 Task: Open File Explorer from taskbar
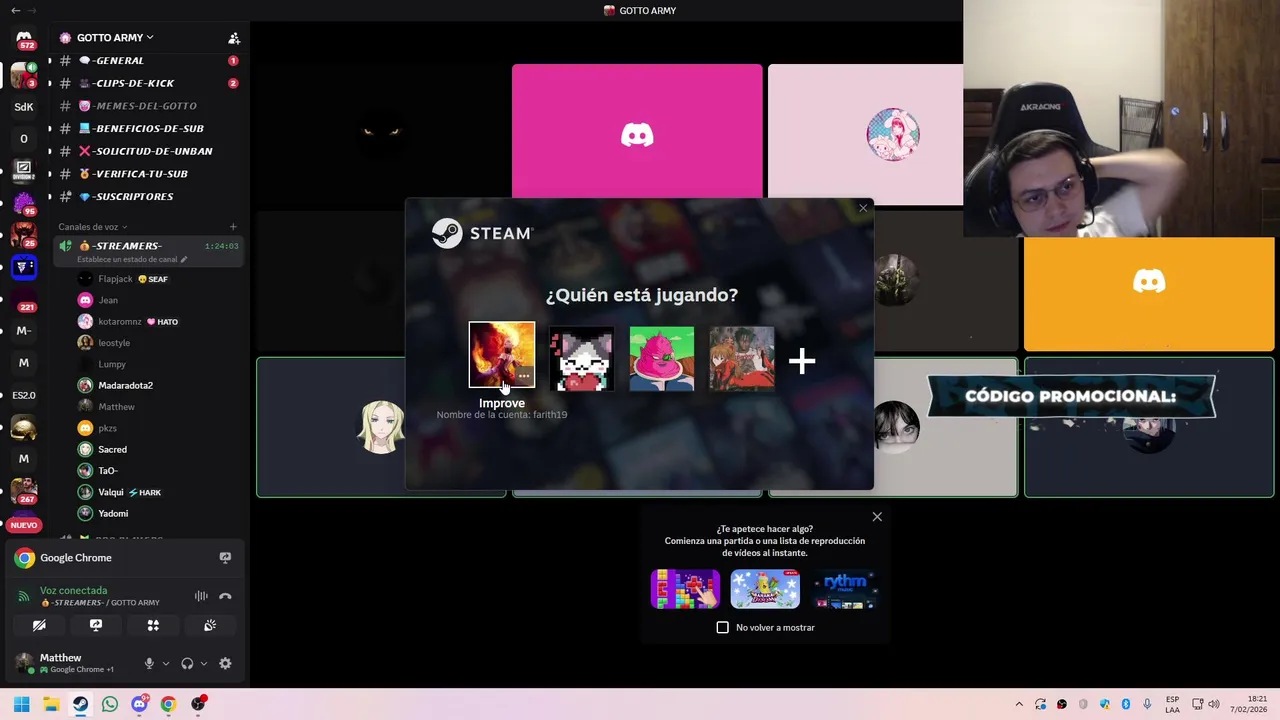pos(51,704)
